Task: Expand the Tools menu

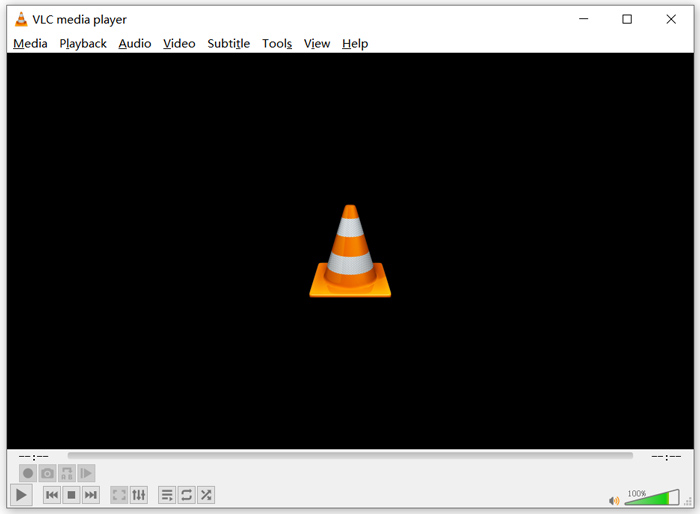Action: tap(277, 43)
